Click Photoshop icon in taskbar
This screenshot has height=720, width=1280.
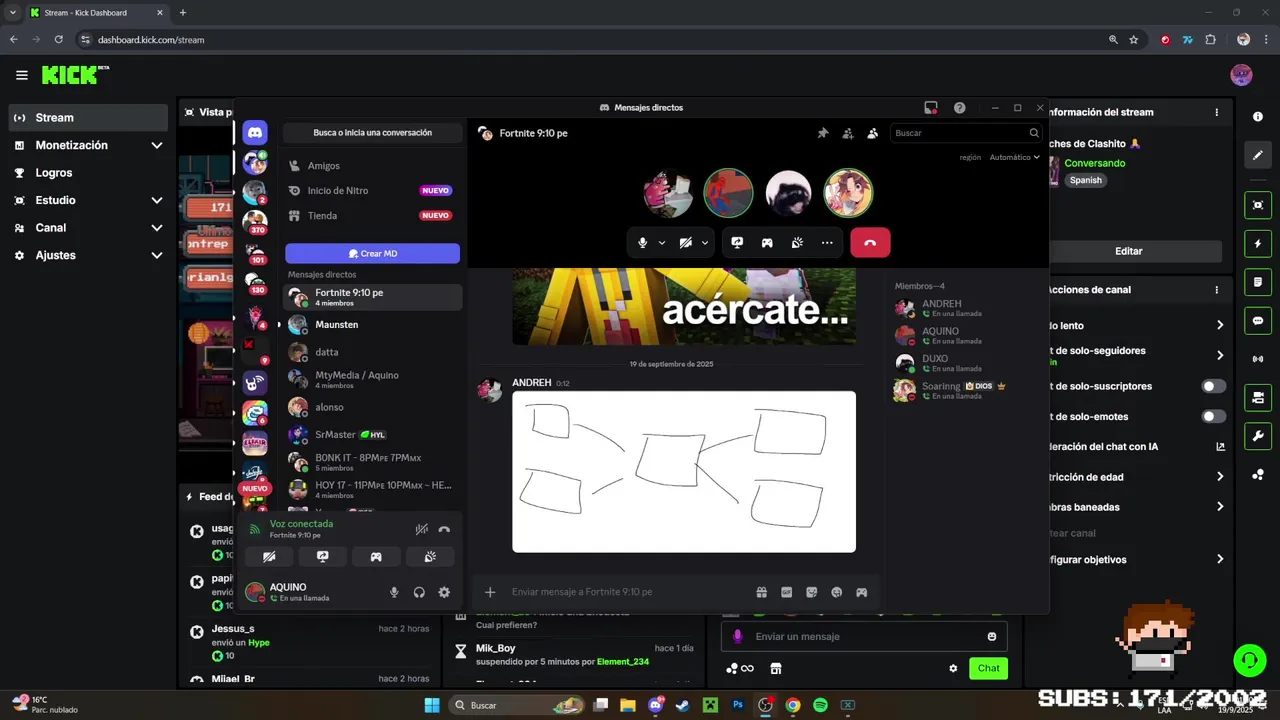click(738, 705)
